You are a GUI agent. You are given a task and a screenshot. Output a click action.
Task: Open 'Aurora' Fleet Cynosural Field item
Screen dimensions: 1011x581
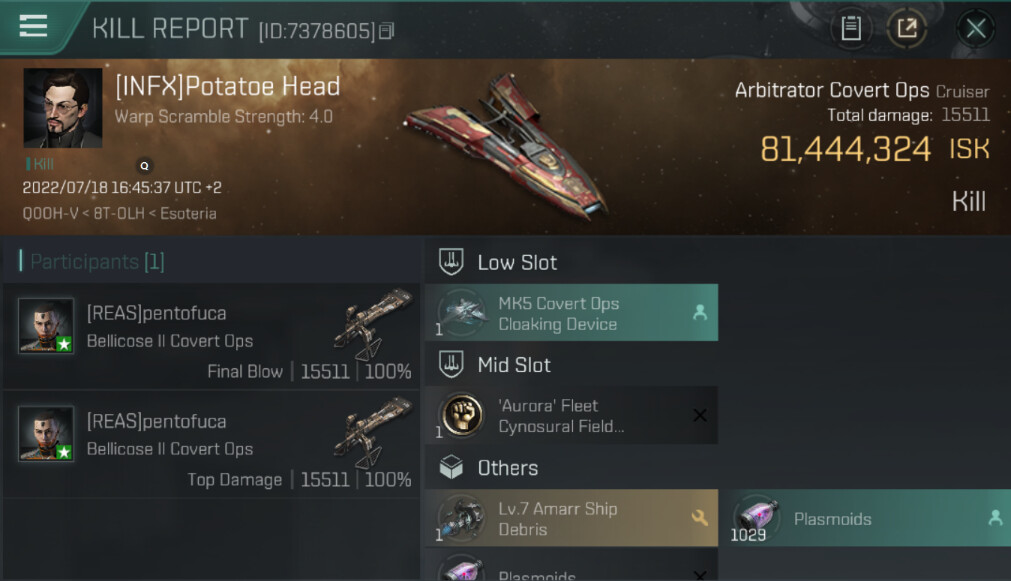[571, 415]
